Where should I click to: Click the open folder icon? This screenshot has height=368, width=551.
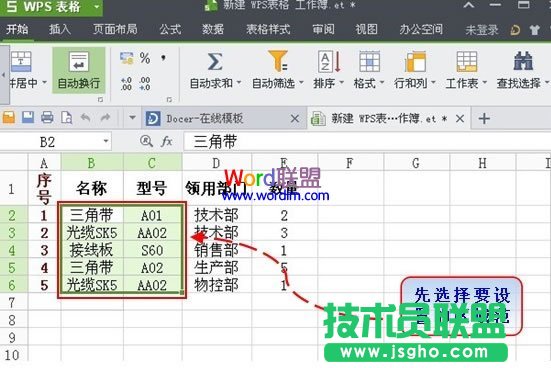point(9,117)
